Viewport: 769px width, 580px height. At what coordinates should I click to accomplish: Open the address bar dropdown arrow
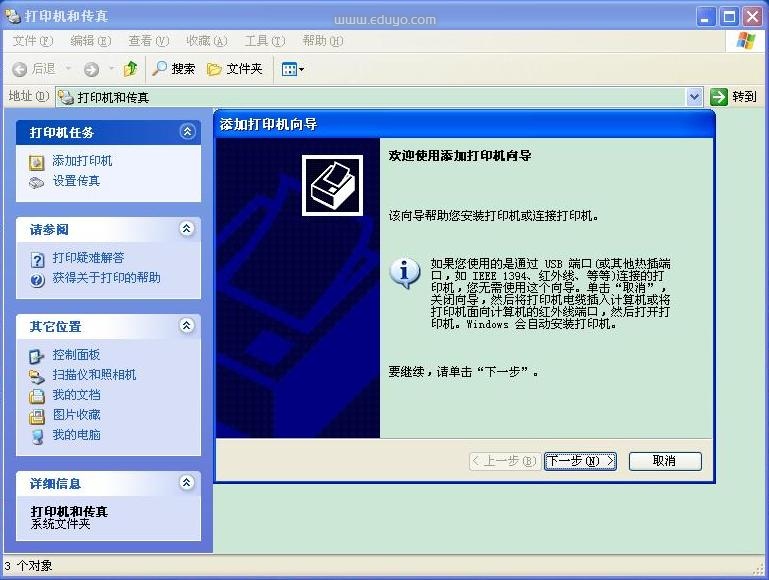point(694,97)
